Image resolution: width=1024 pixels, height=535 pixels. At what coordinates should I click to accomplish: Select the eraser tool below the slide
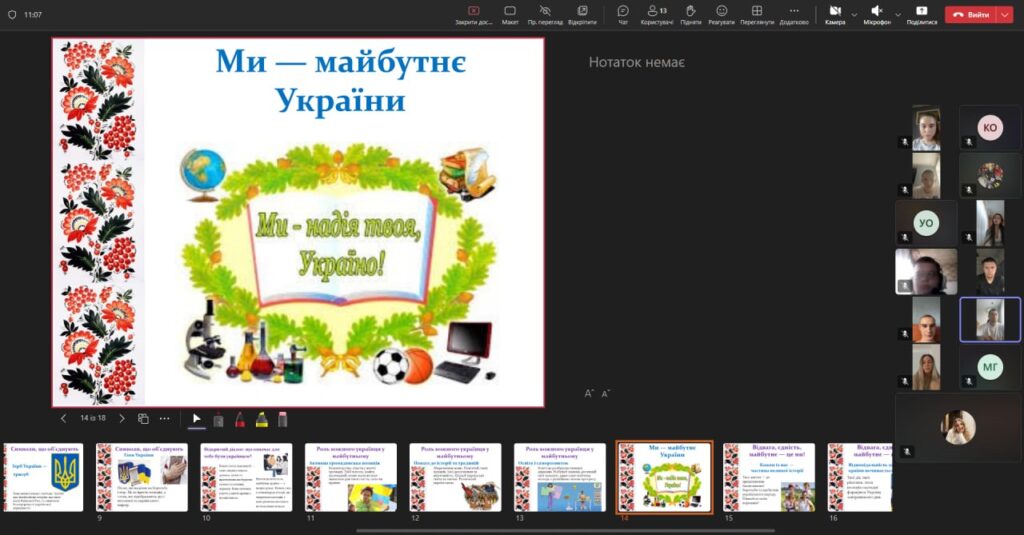(x=283, y=419)
